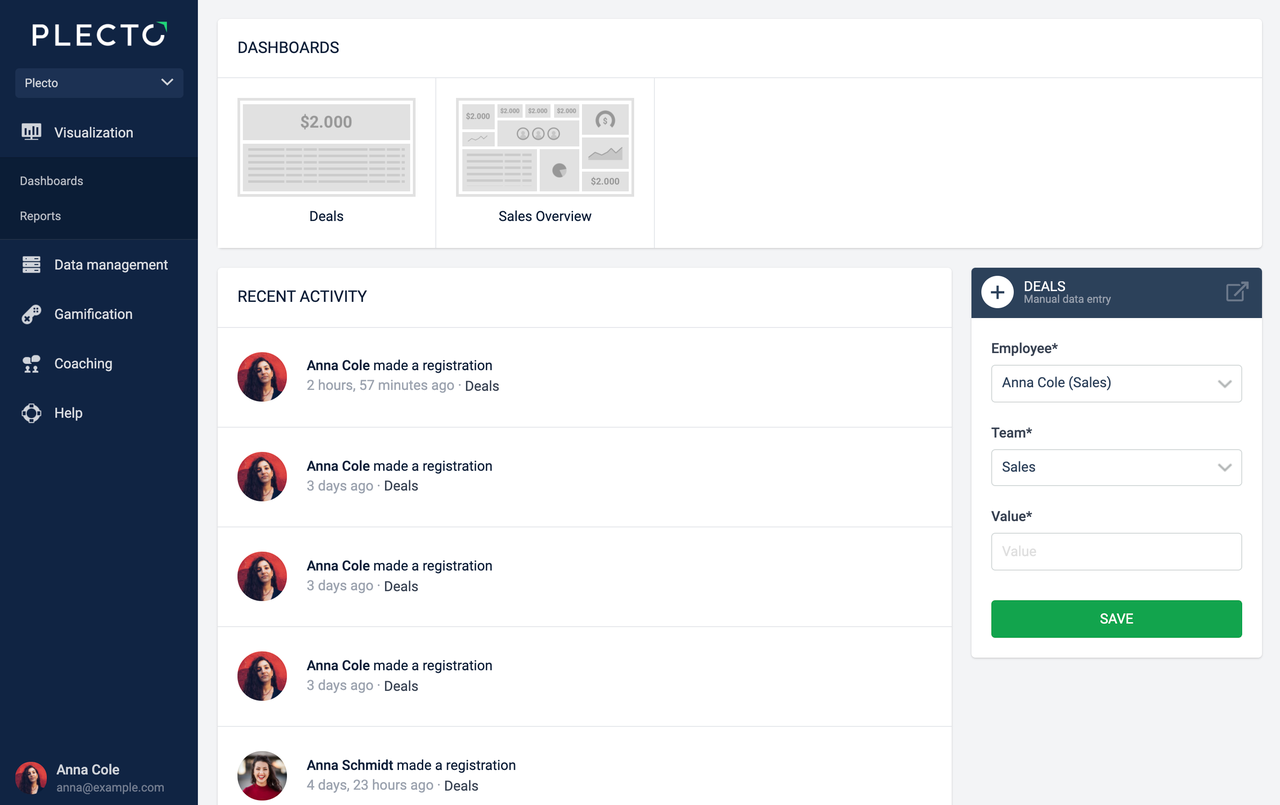Click the DASHBOARDS section heading
The height and width of the screenshot is (805, 1280).
(288, 48)
